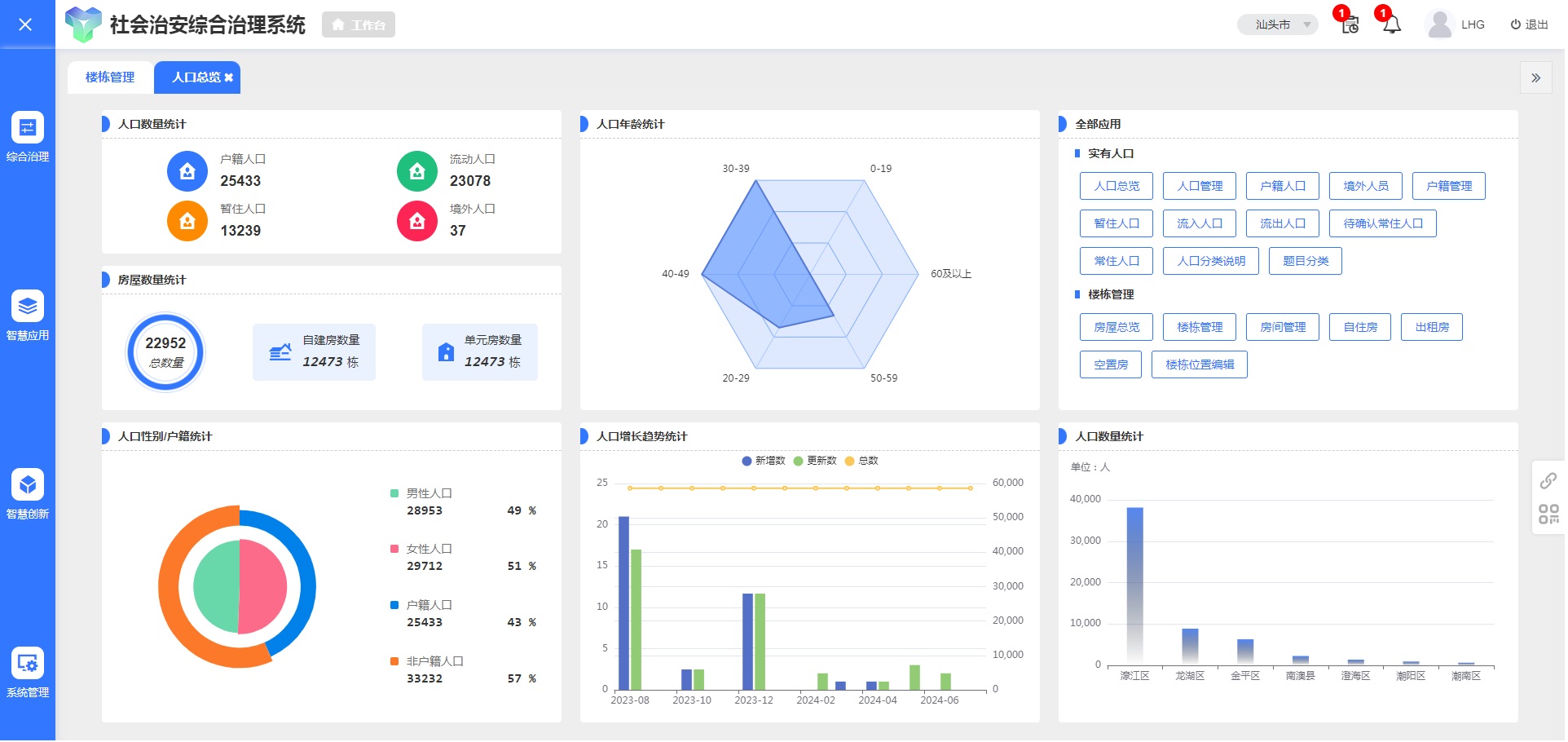
Task: Click the 自建房数量 building icon
Action: tap(280, 352)
